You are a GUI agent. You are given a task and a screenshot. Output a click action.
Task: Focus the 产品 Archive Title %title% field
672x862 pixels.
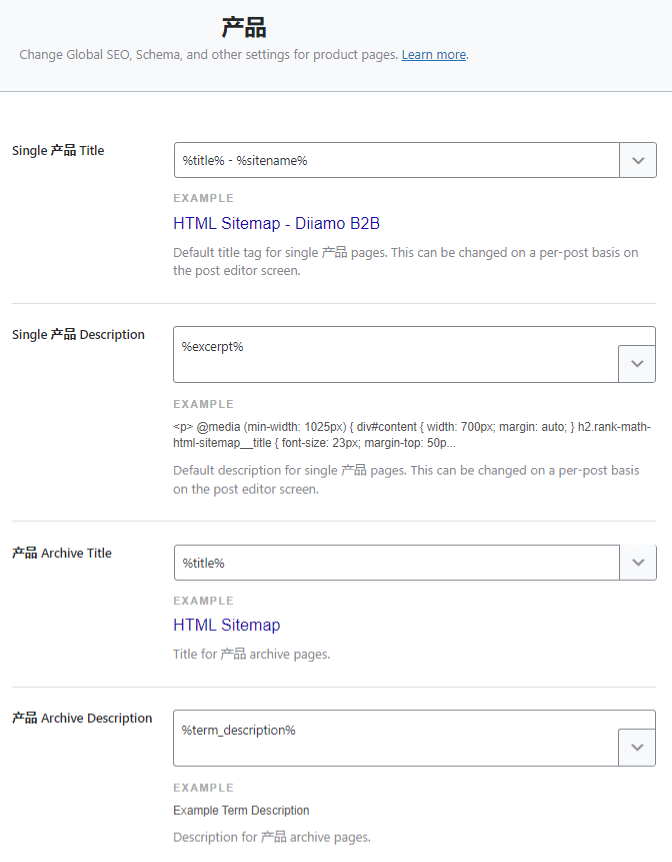click(397, 563)
